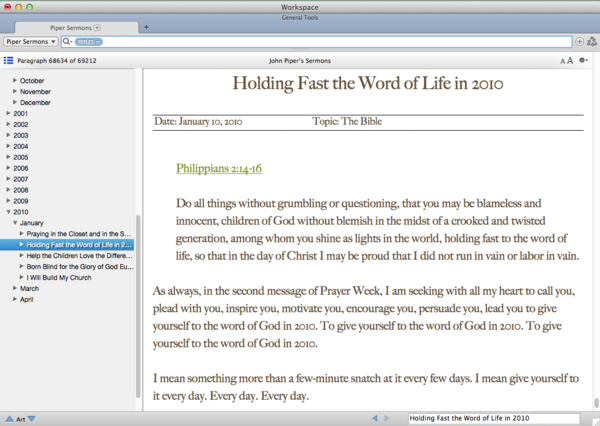This screenshot has height=426, width=600.
Task: Click the Date: January 10, 2010 text
Action: [198, 122]
